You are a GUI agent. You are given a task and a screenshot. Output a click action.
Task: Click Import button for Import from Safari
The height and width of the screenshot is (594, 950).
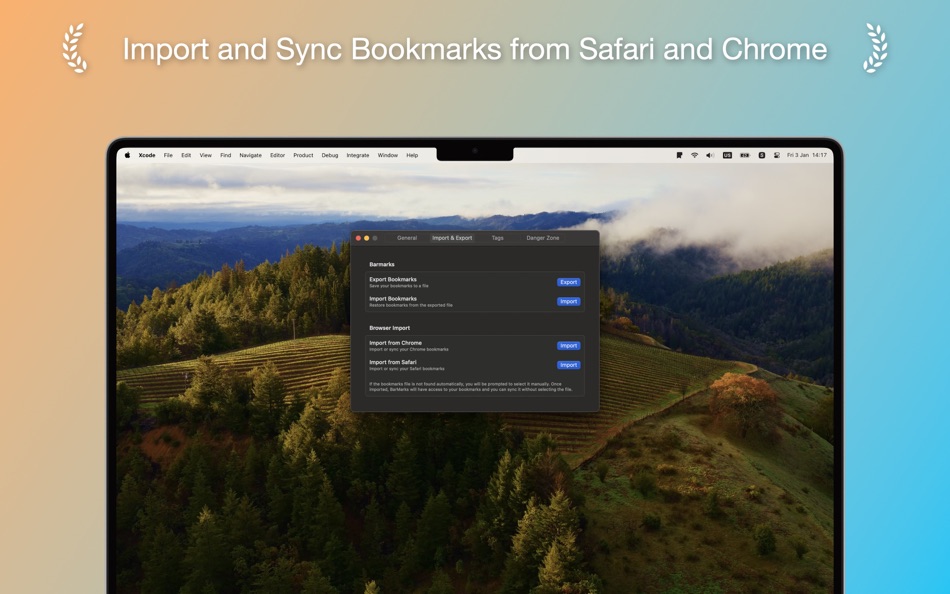[568, 365]
